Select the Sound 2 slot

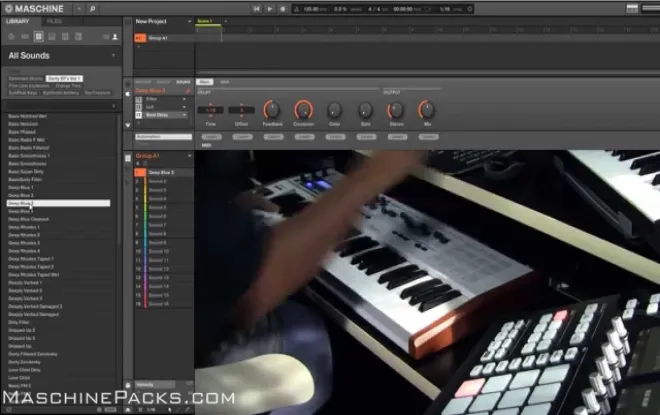click(164, 181)
